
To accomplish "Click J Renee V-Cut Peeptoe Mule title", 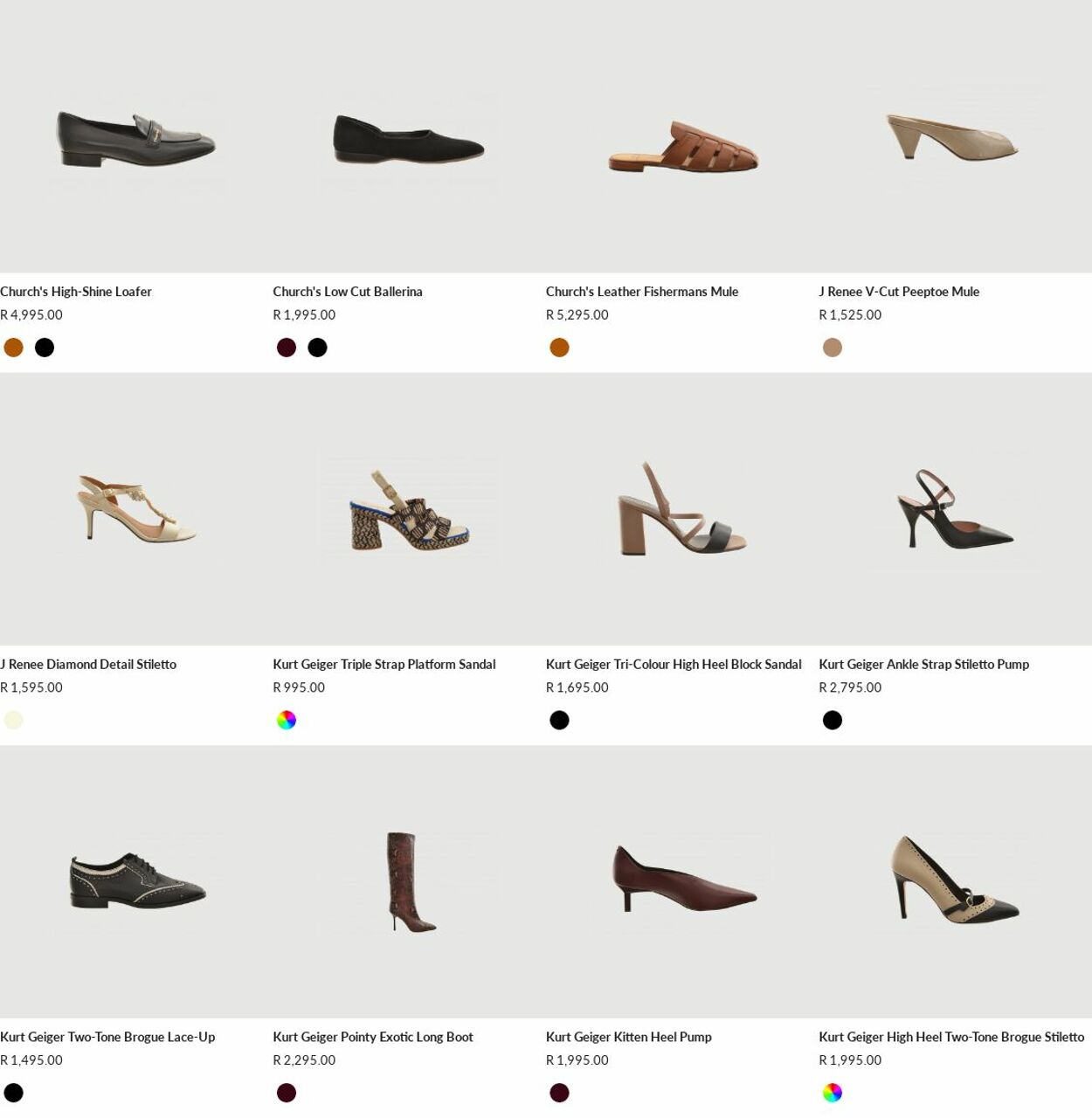I will pyautogui.click(x=899, y=292).
